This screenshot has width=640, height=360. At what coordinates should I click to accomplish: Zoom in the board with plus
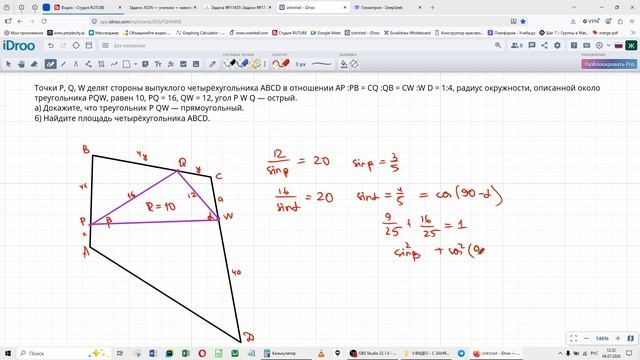coord(618,338)
